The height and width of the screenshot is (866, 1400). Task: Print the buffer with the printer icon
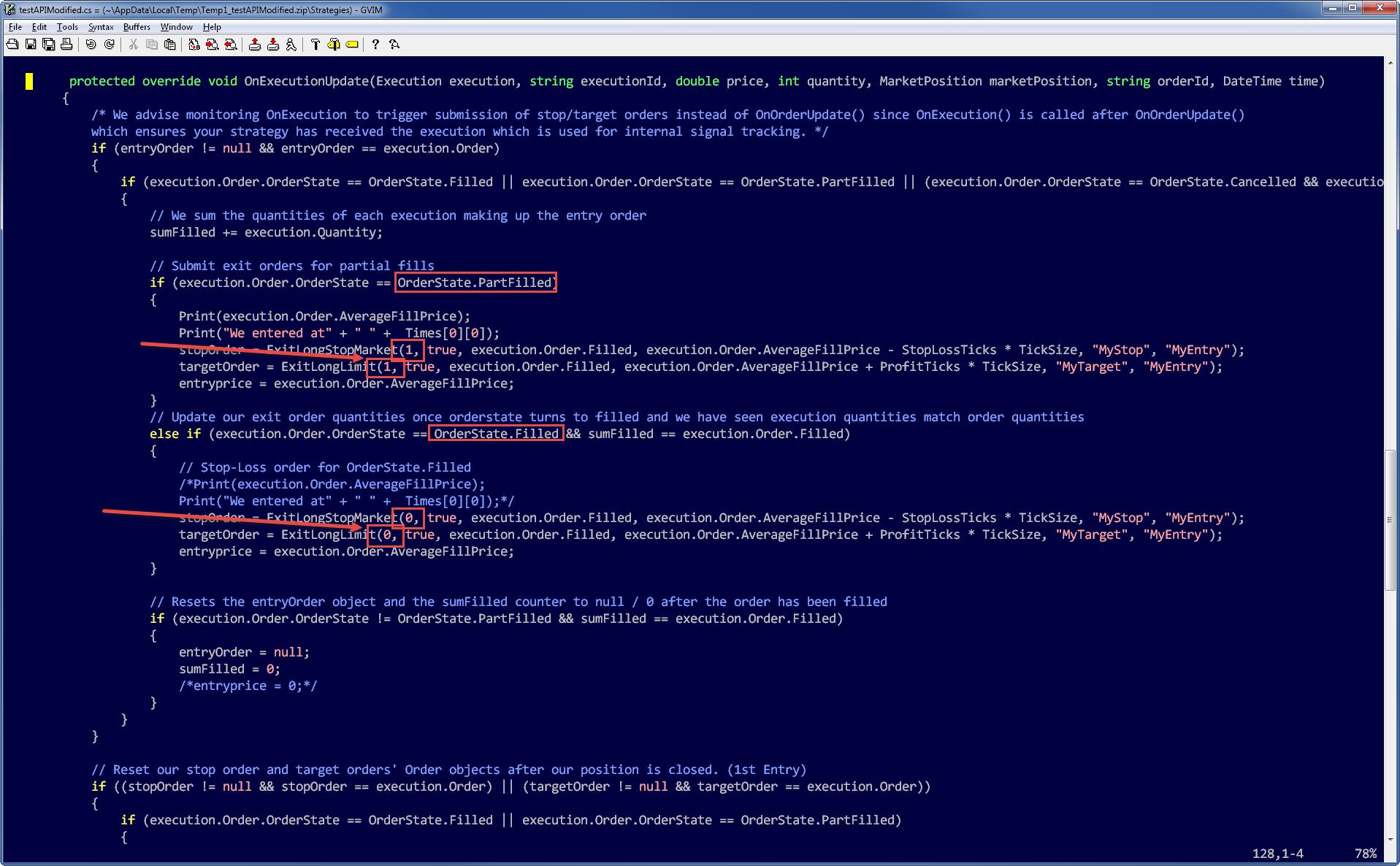coord(66,45)
